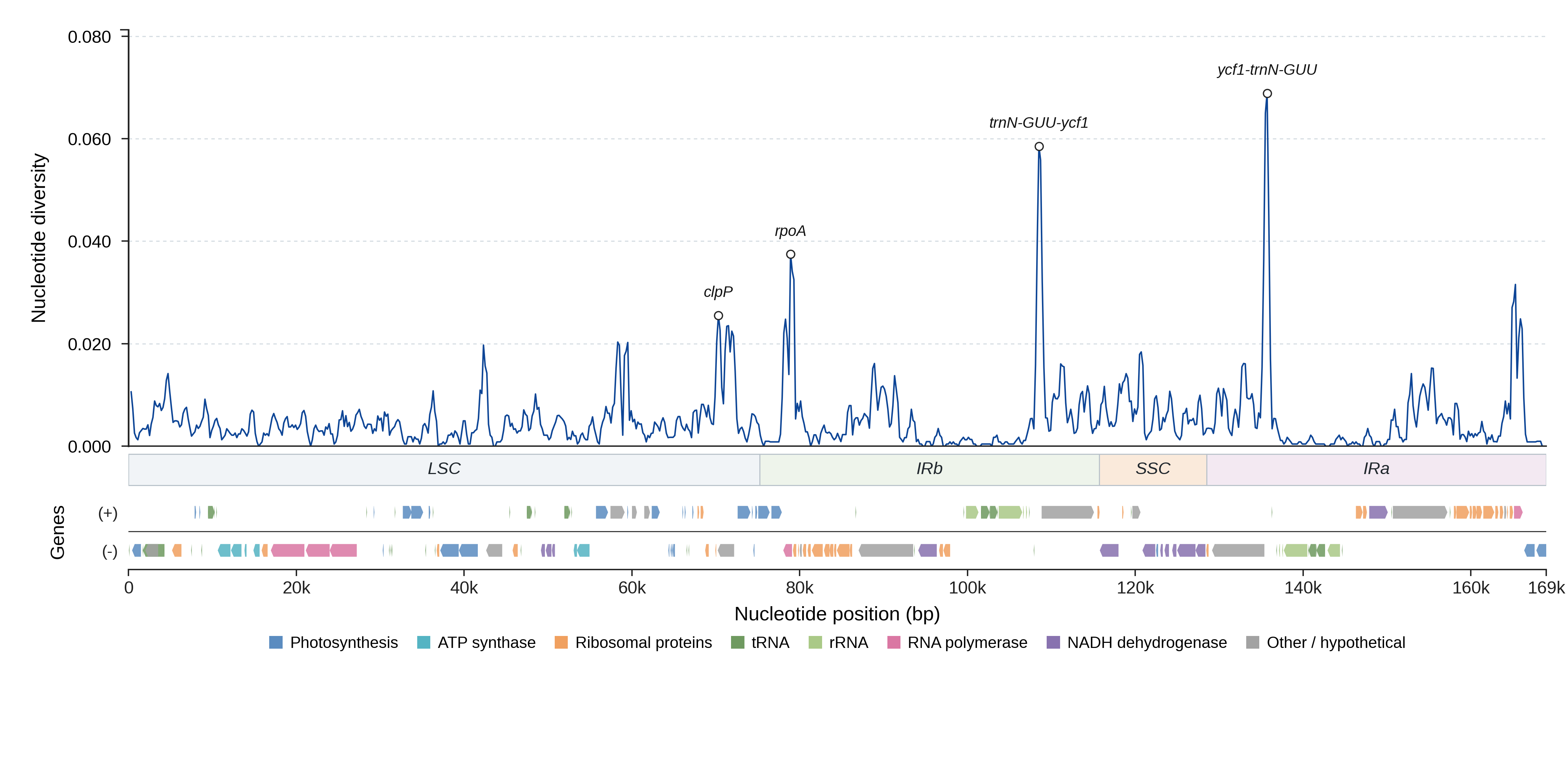Click the 80k x-axis tick label

pyautogui.click(x=799, y=588)
